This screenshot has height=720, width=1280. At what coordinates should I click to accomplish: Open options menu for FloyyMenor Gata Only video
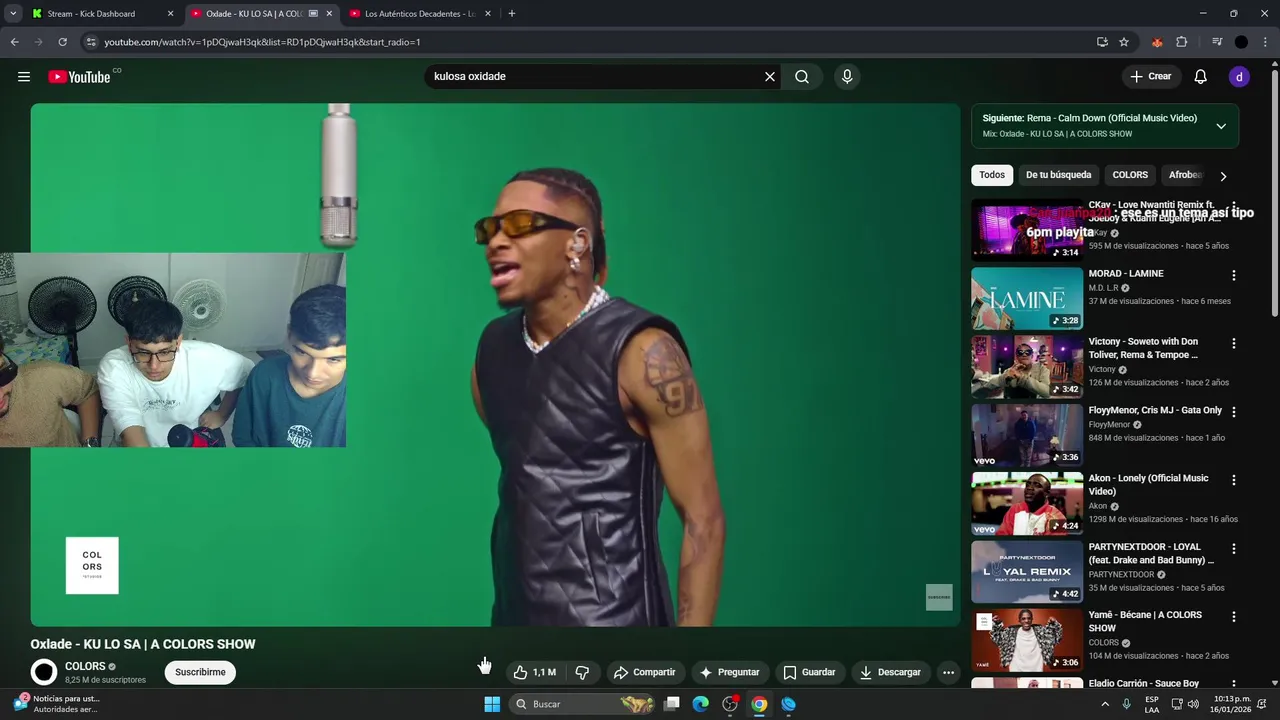[1233, 411]
